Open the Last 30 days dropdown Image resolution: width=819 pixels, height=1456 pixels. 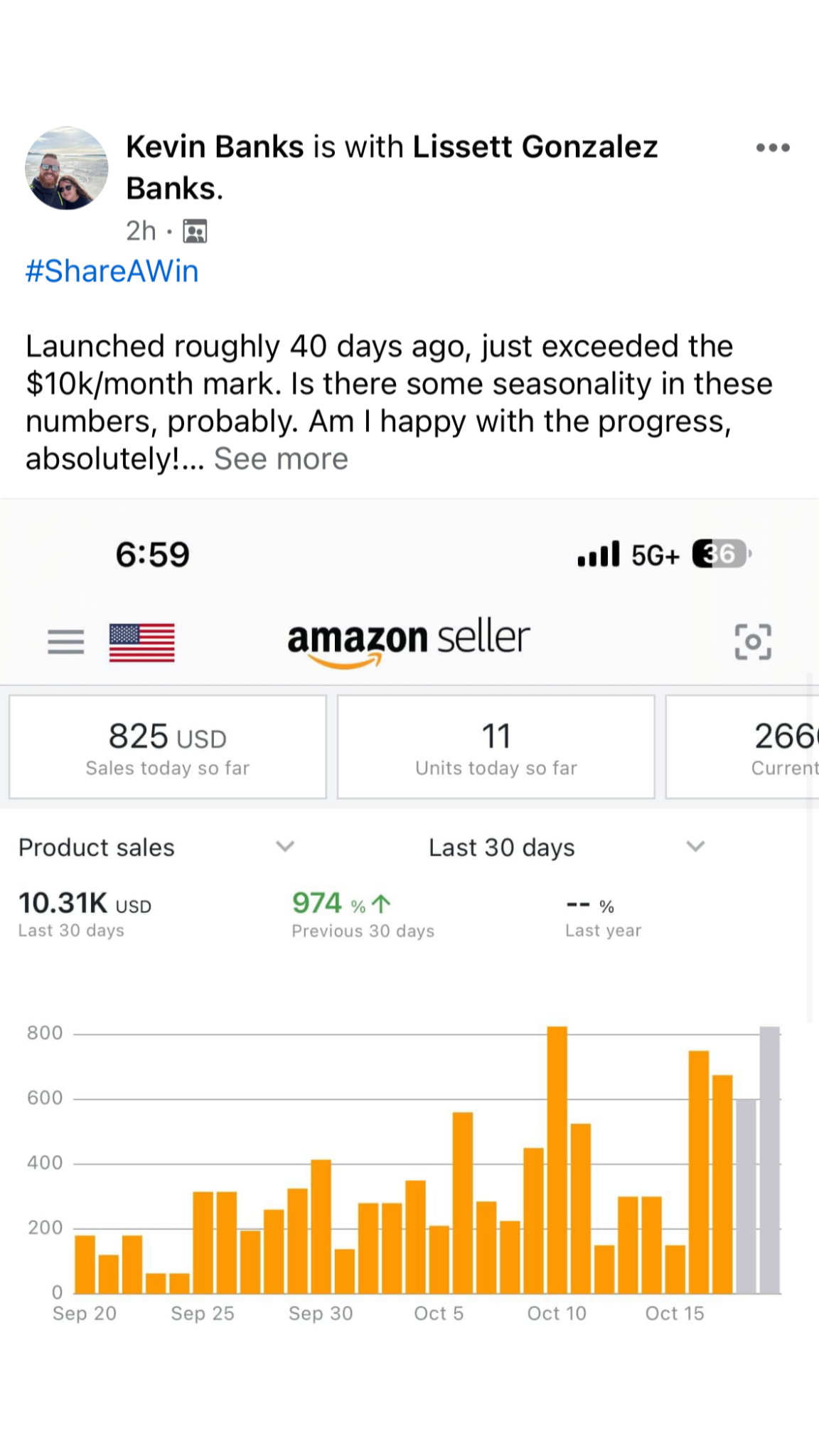695,847
